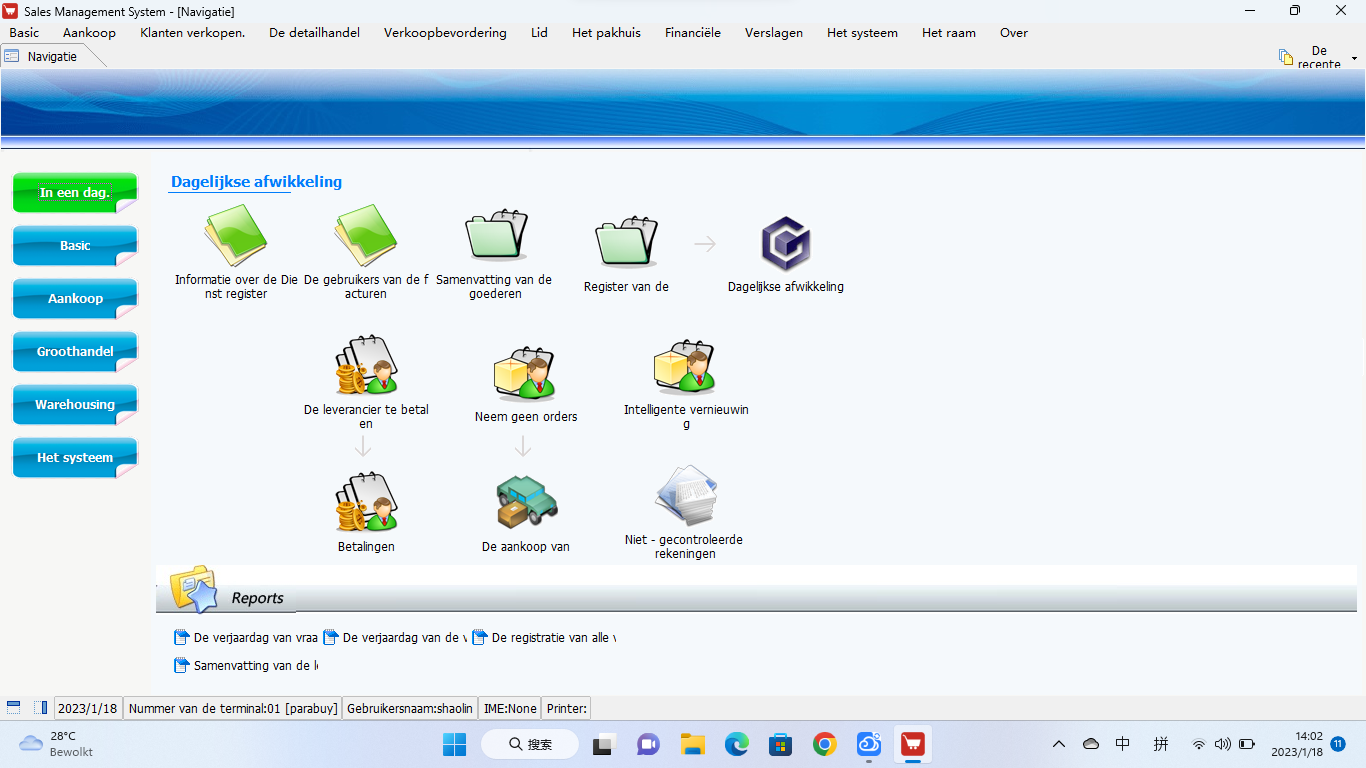The image size is (1366, 768).
Task: Open Samenvatting van de goederen folder icon
Action: click(x=495, y=236)
